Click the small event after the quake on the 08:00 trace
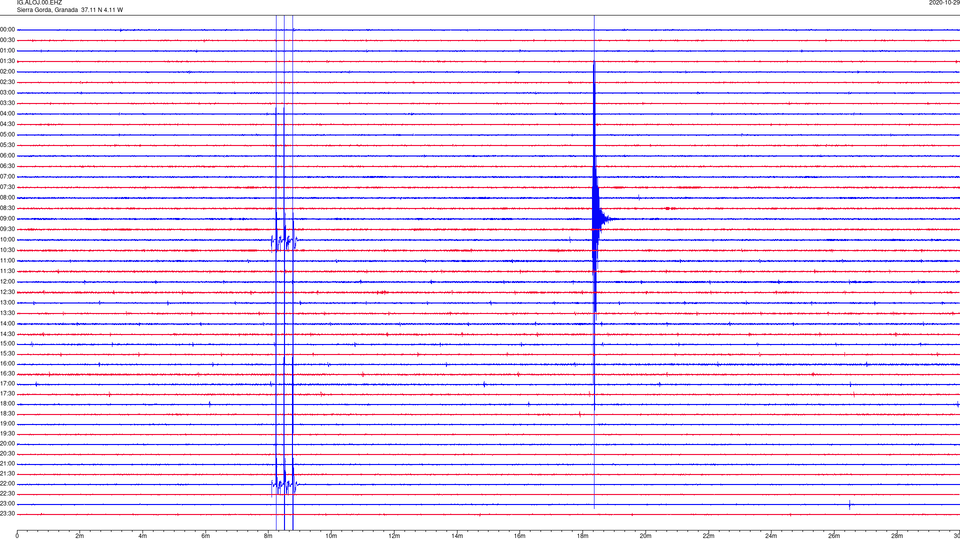 click(x=639, y=197)
